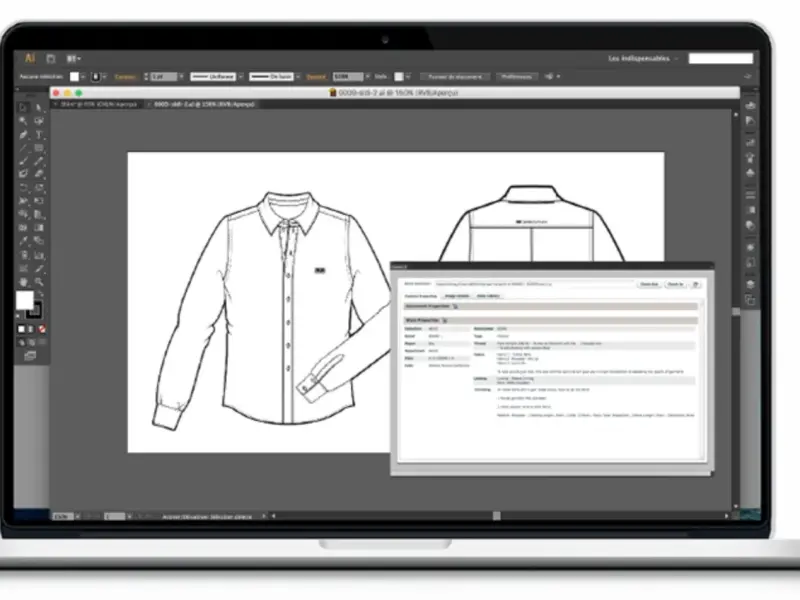Open the third tab in properties dialog
This screenshot has width=800, height=600.
[x=488, y=296]
